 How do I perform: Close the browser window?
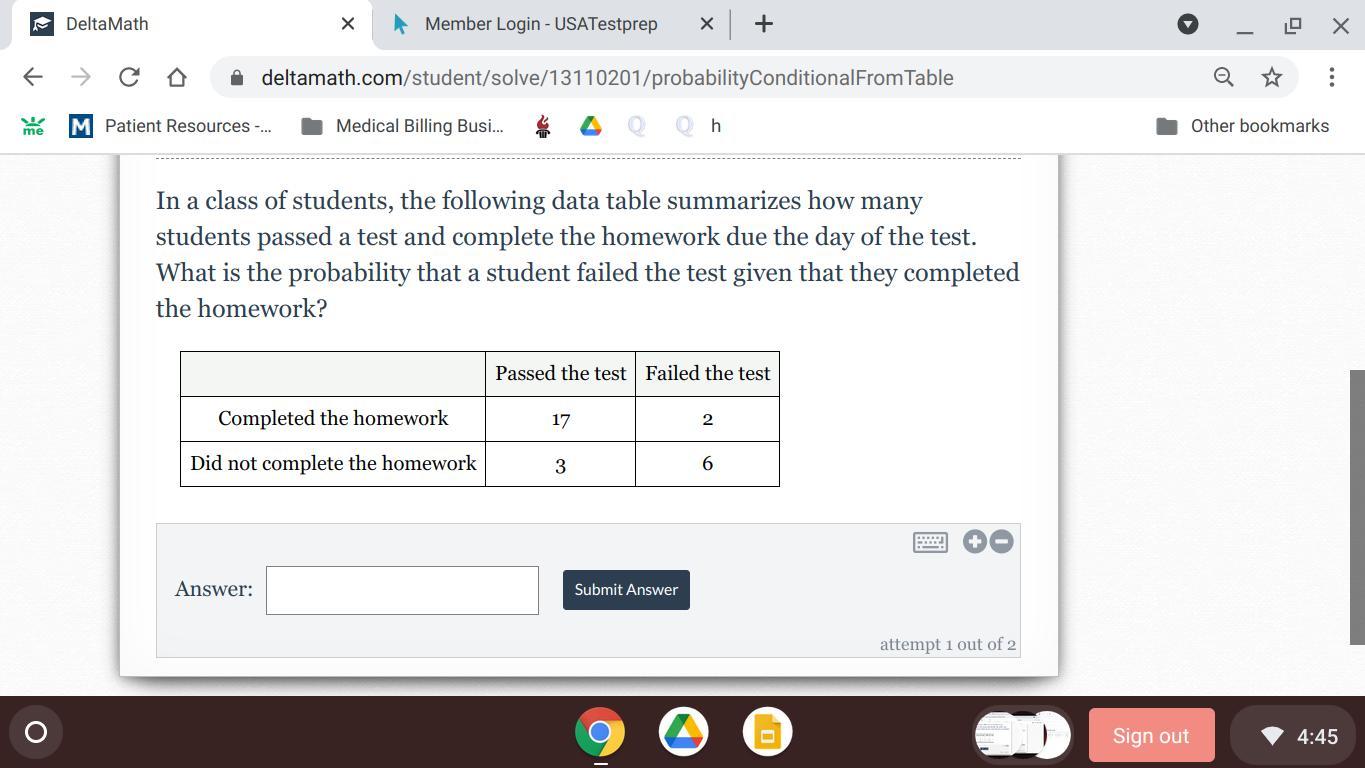click(x=1341, y=25)
